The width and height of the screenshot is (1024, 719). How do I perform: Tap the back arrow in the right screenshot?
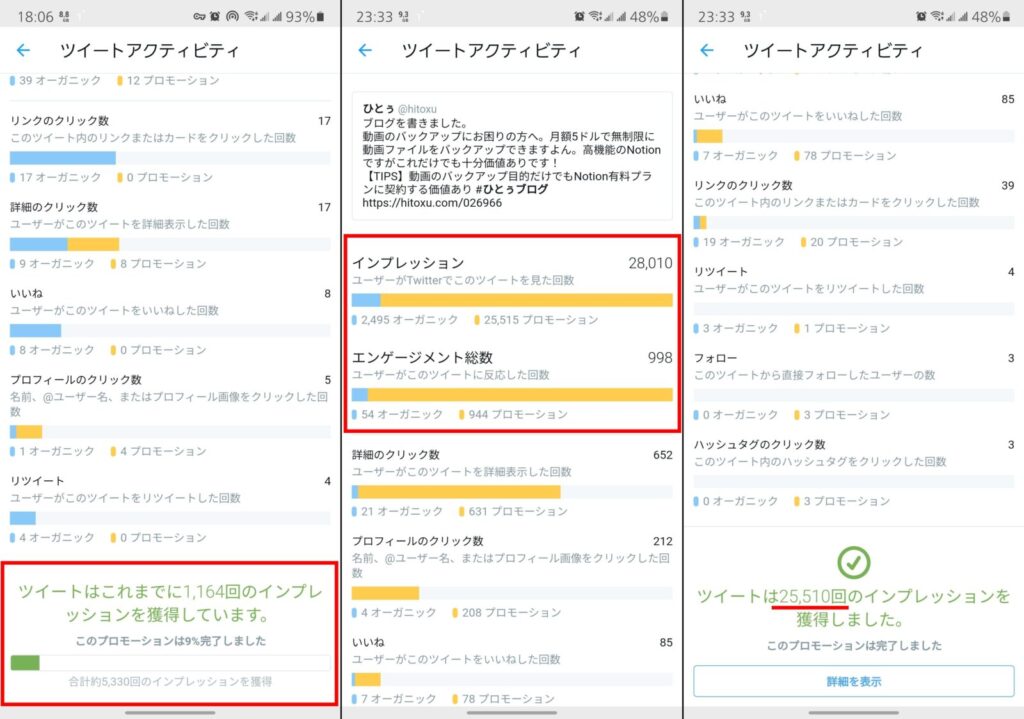pos(707,50)
